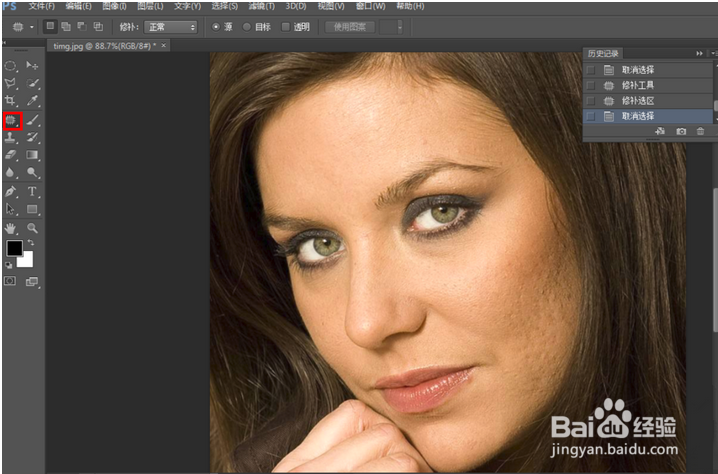718x474 pixels.
Task: Create a new history snapshot
Action: [681, 131]
